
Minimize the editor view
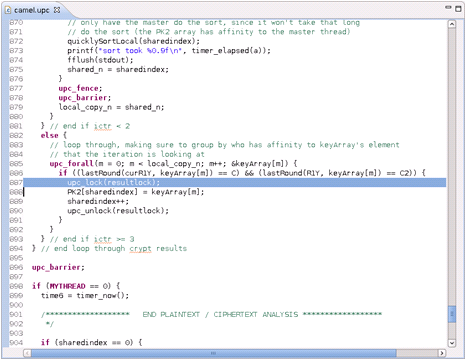click(x=448, y=7)
